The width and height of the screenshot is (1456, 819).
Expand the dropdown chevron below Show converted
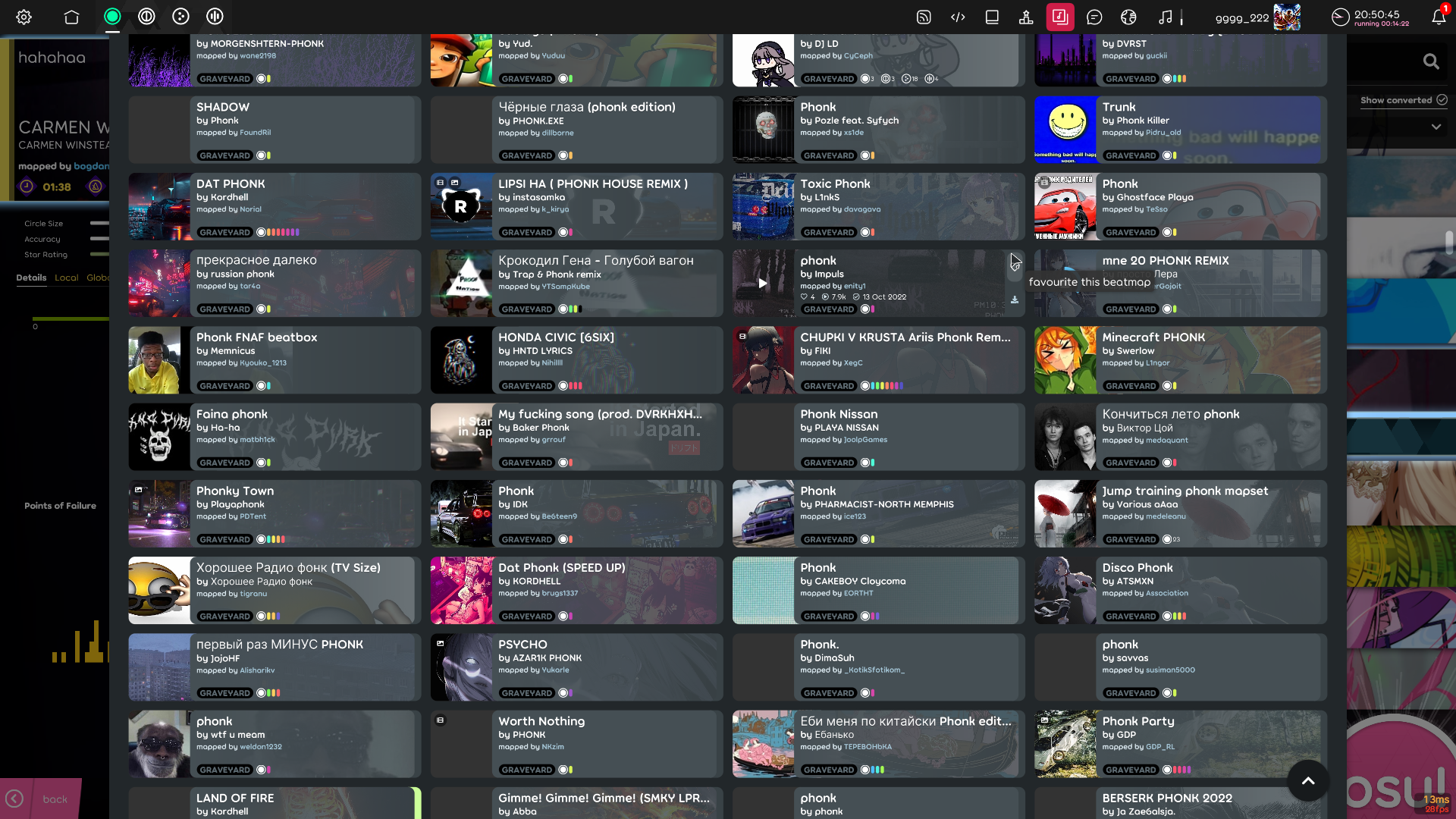(x=1436, y=127)
